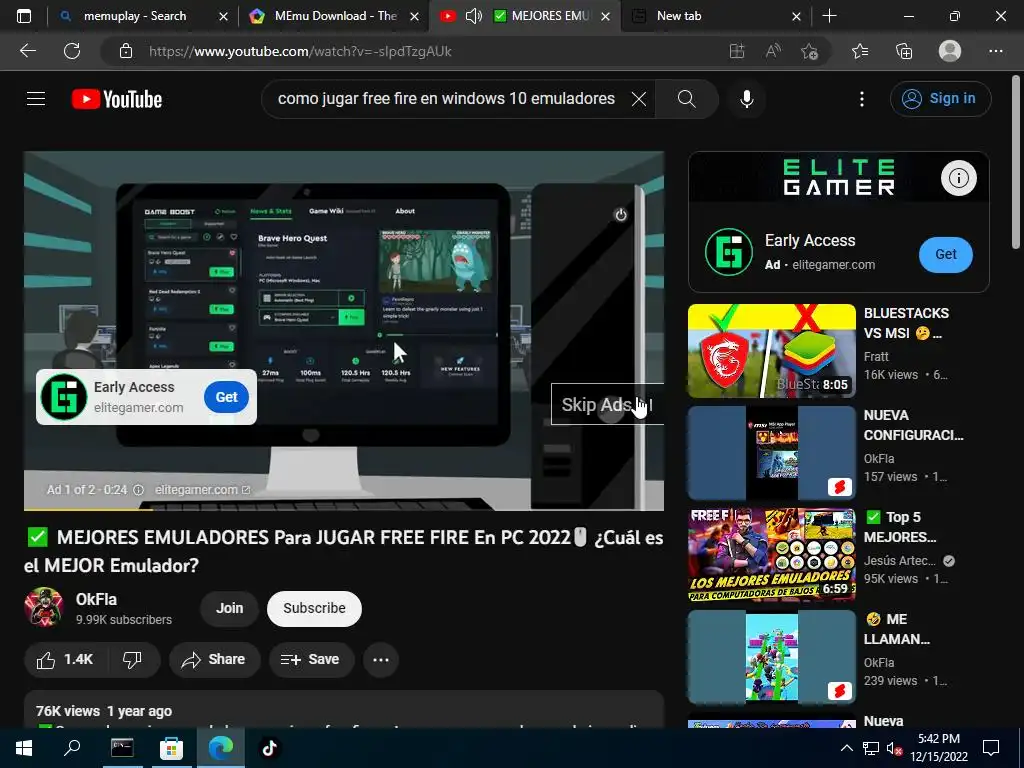
Task: Open OkFla channel name link
Action: pos(97,599)
